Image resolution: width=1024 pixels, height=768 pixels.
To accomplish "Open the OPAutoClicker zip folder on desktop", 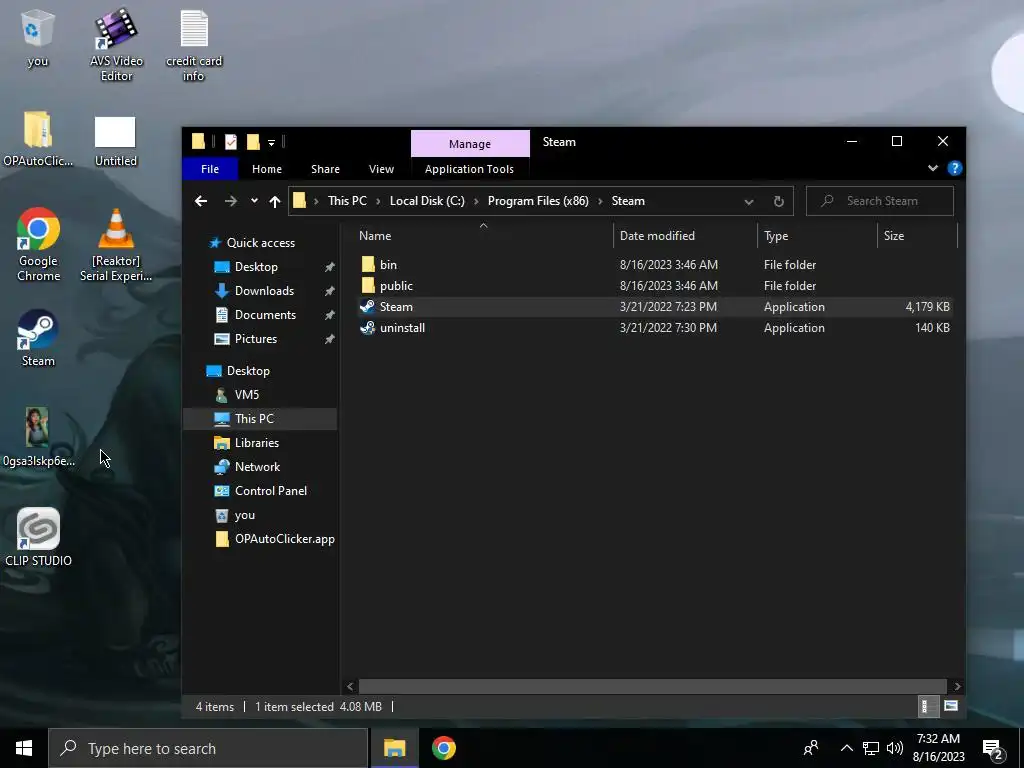I will coord(38,138).
